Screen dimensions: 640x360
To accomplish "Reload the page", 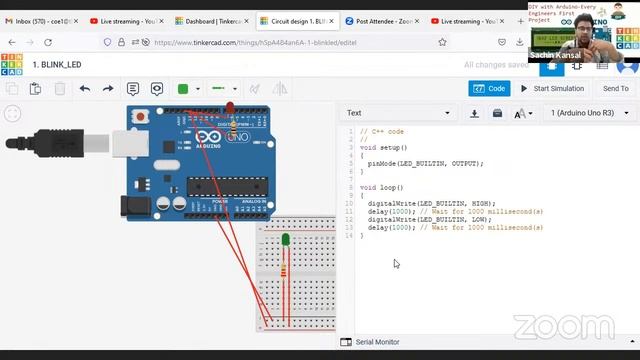I will (48, 42).
